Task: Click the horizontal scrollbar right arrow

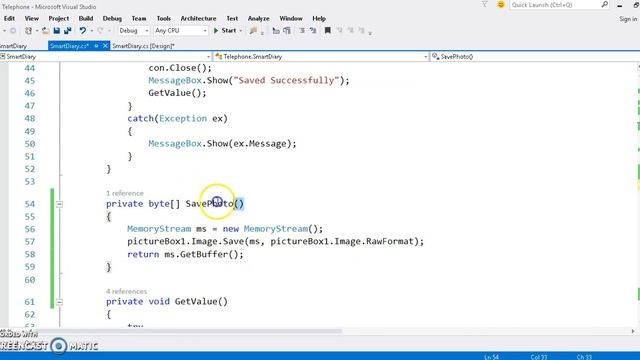Action: (633, 331)
